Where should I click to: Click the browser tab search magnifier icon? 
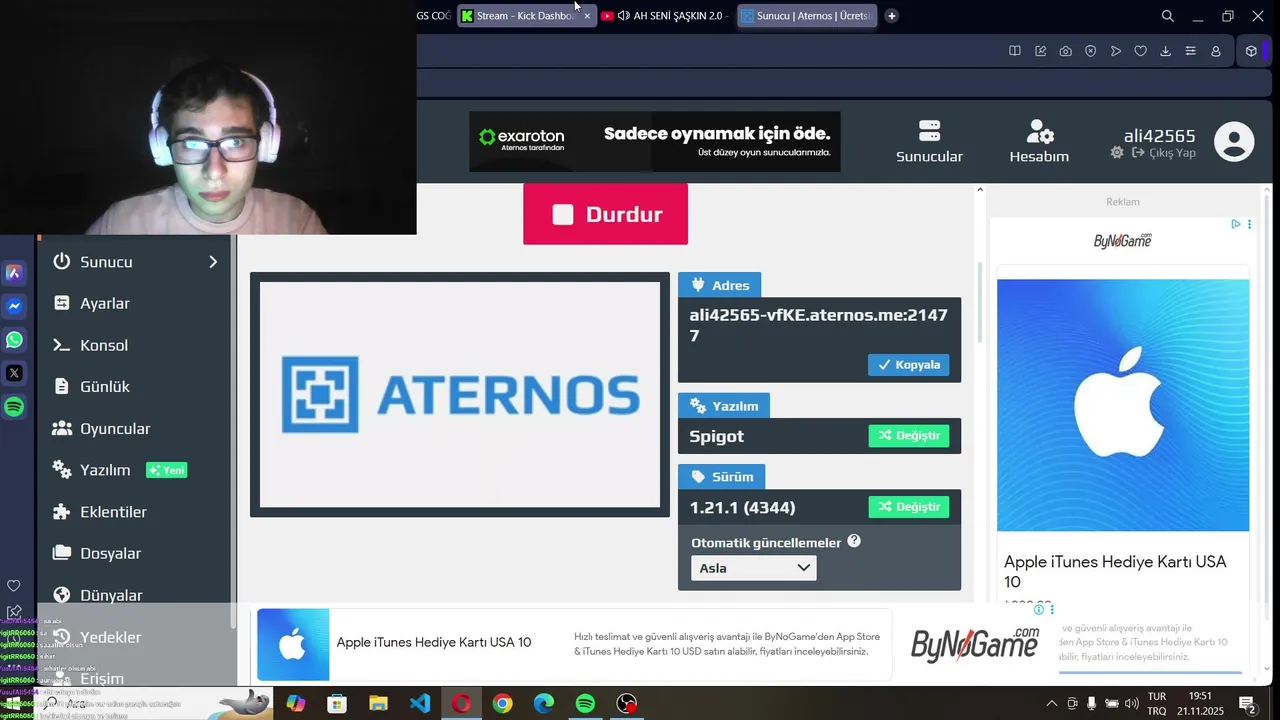(1167, 16)
